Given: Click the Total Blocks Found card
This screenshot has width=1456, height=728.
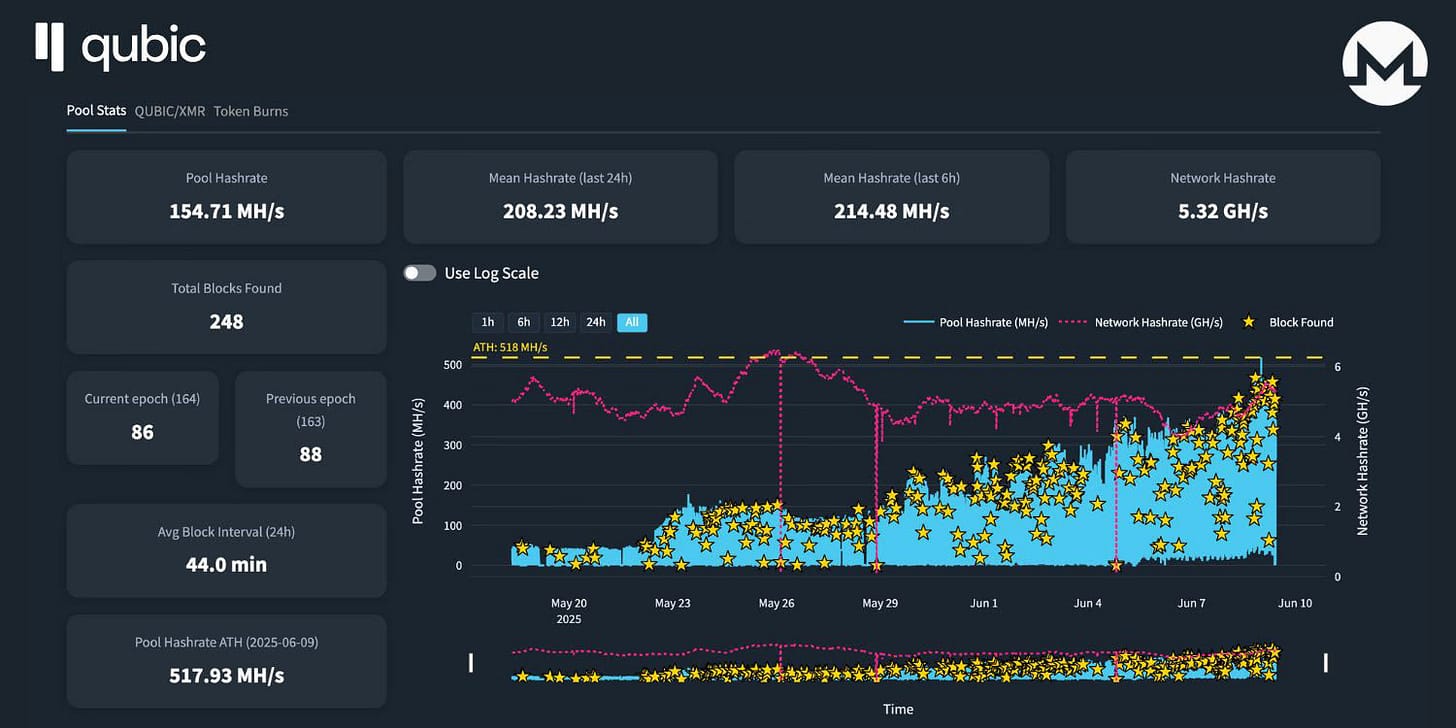Looking at the screenshot, I should click(226, 307).
